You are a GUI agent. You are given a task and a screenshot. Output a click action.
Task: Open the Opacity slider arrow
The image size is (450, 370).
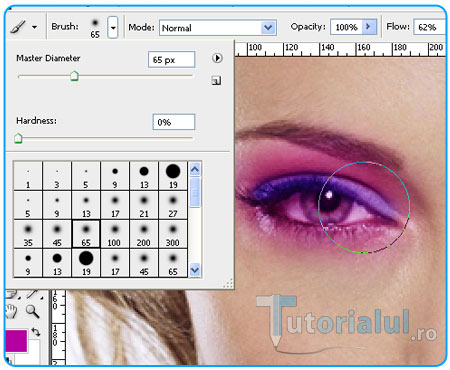(x=369, y=26)
